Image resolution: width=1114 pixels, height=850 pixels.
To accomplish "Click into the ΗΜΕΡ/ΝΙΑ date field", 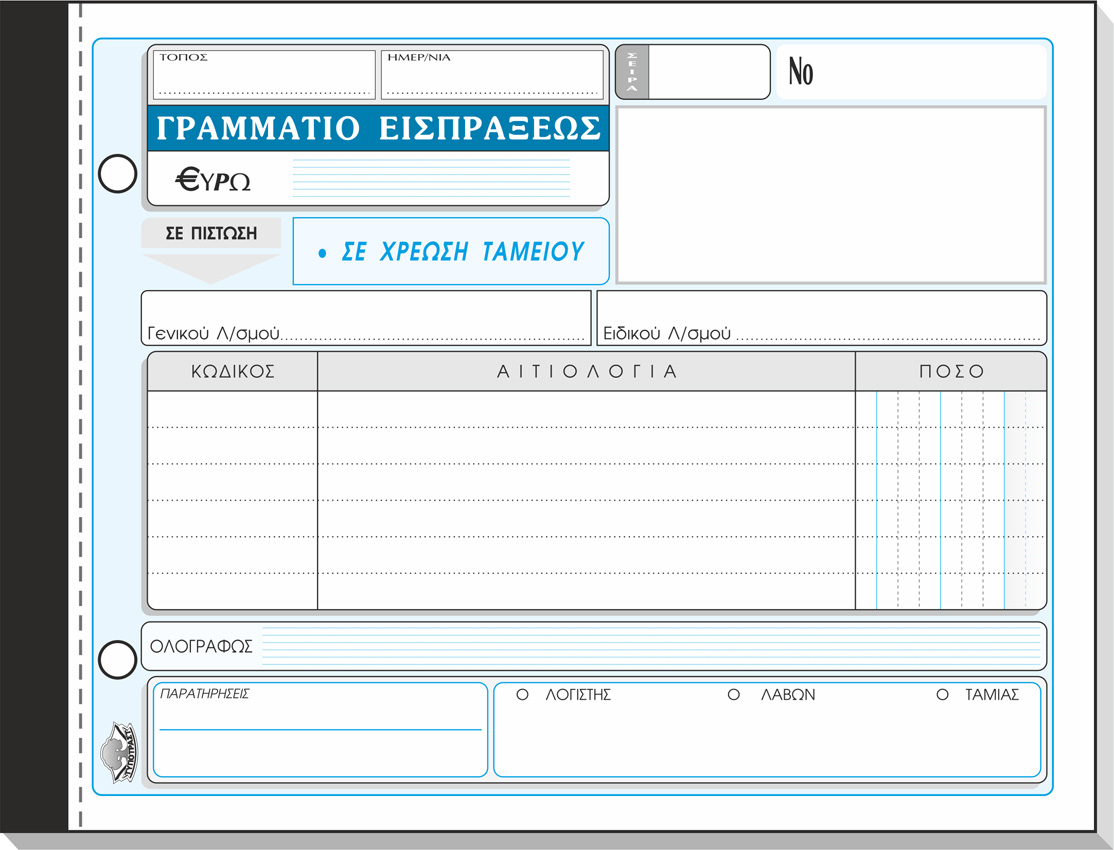I will click(492, 78).
